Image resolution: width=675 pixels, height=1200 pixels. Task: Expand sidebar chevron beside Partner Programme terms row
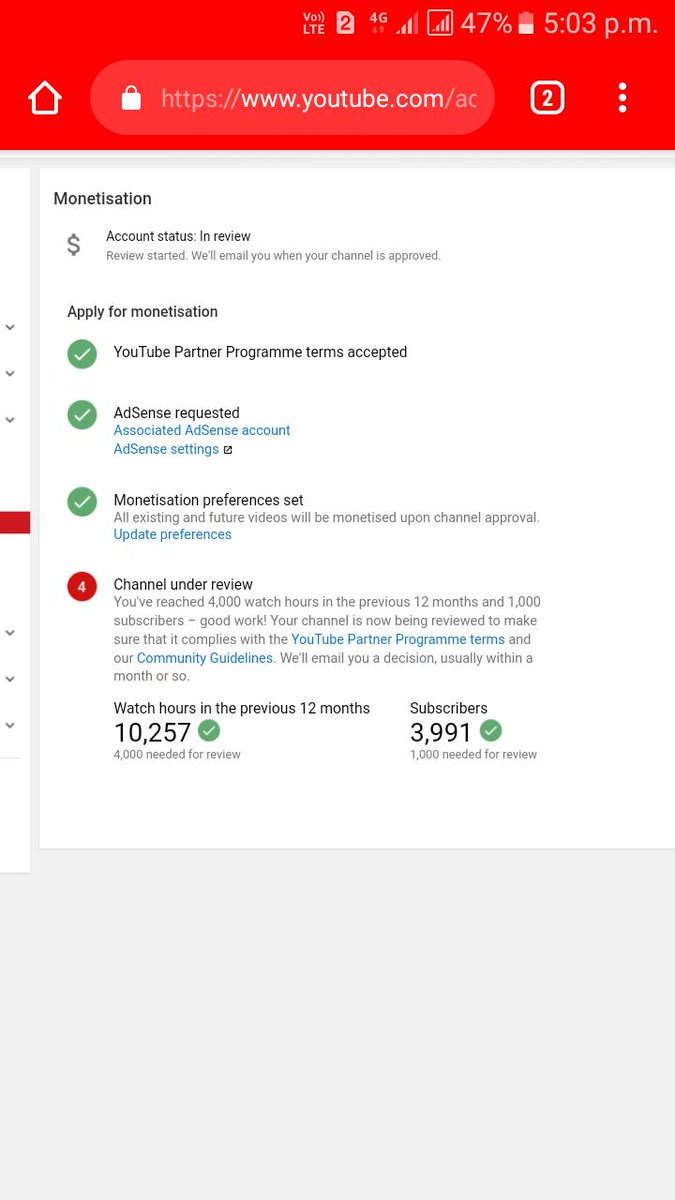pyautogui.click(x=10, y=373)
